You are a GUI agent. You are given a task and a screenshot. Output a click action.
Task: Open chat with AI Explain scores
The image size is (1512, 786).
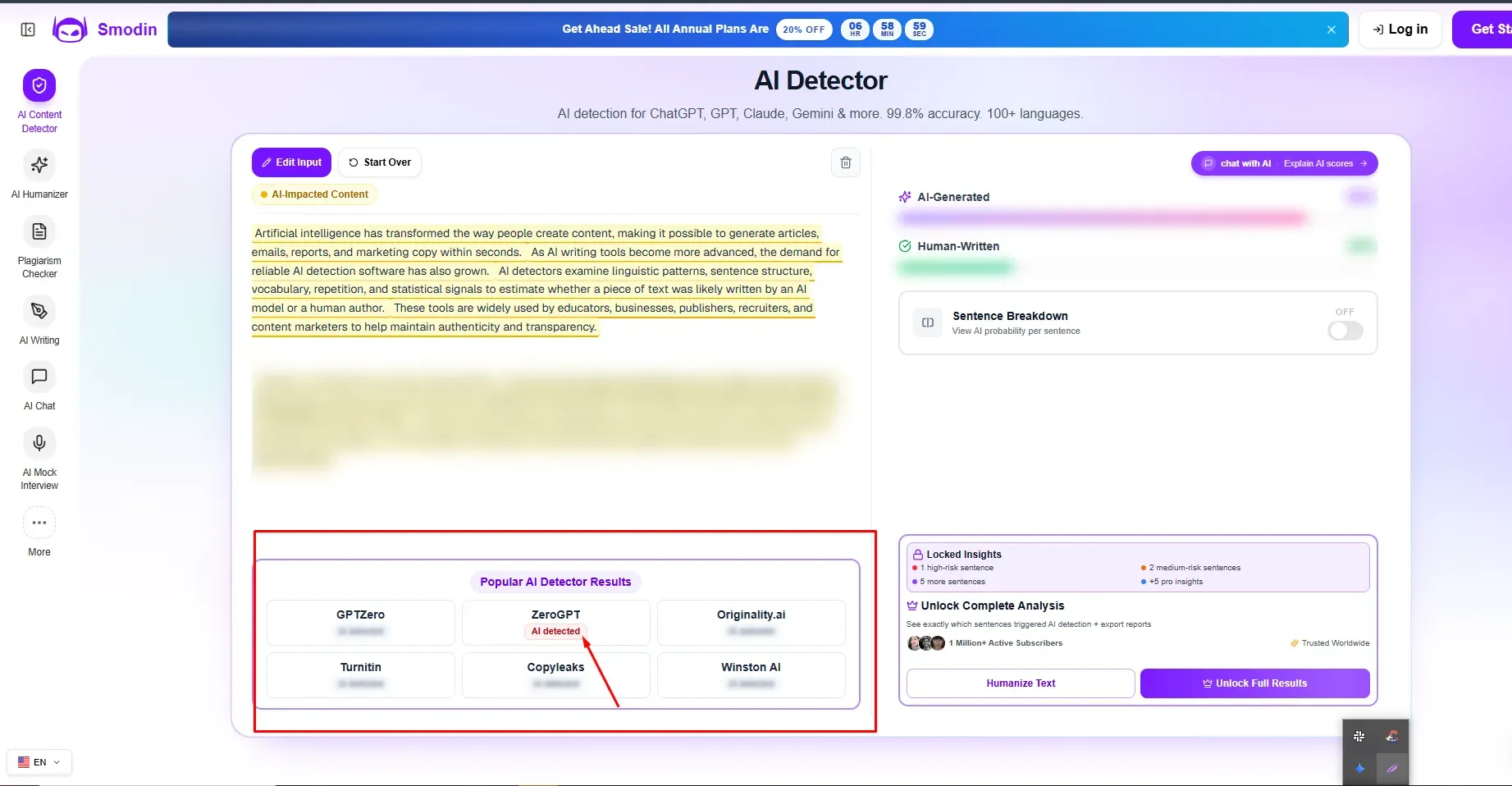tap(1285, 163)
